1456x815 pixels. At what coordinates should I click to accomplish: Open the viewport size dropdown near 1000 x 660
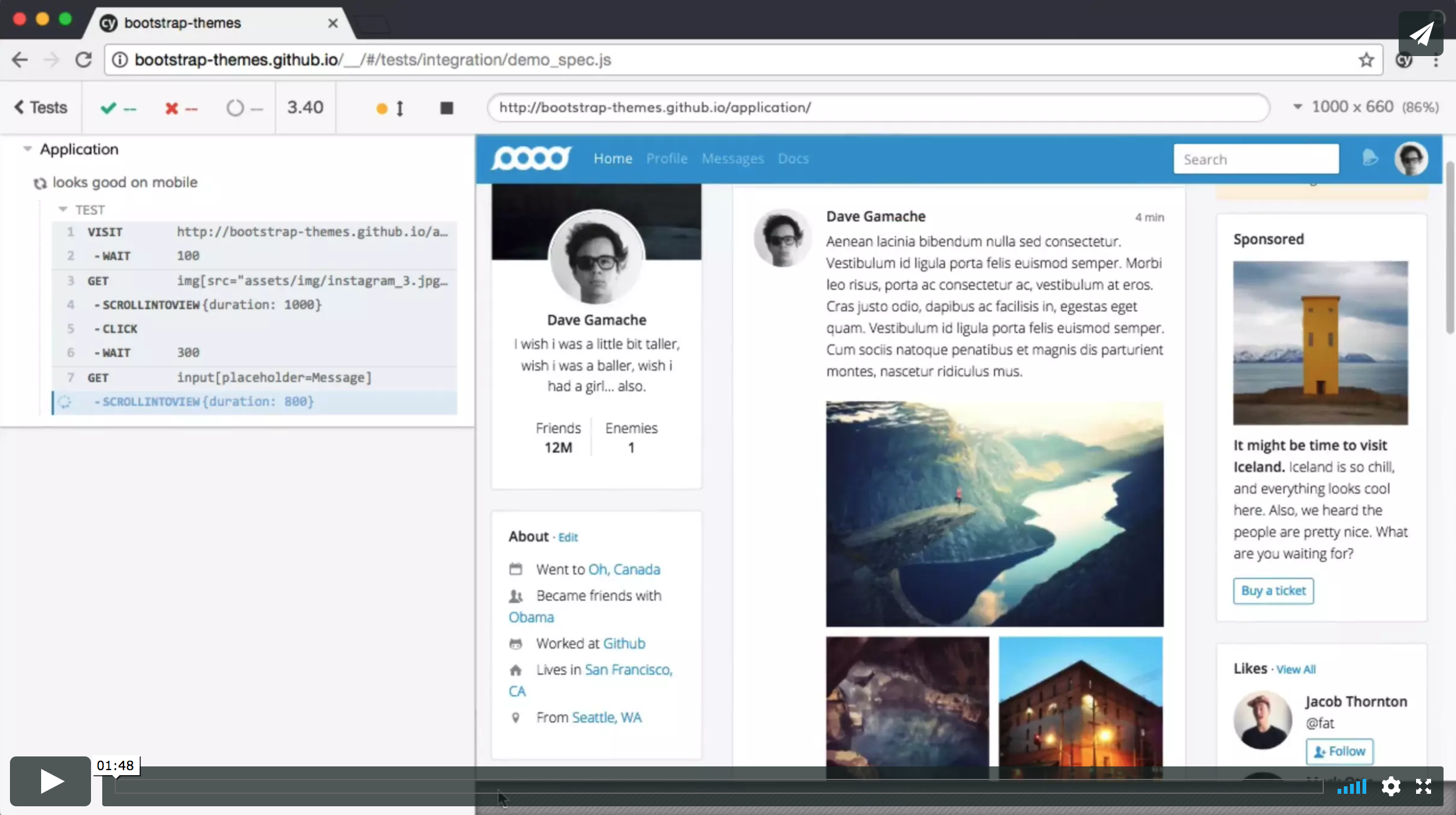click(1298, 107)
